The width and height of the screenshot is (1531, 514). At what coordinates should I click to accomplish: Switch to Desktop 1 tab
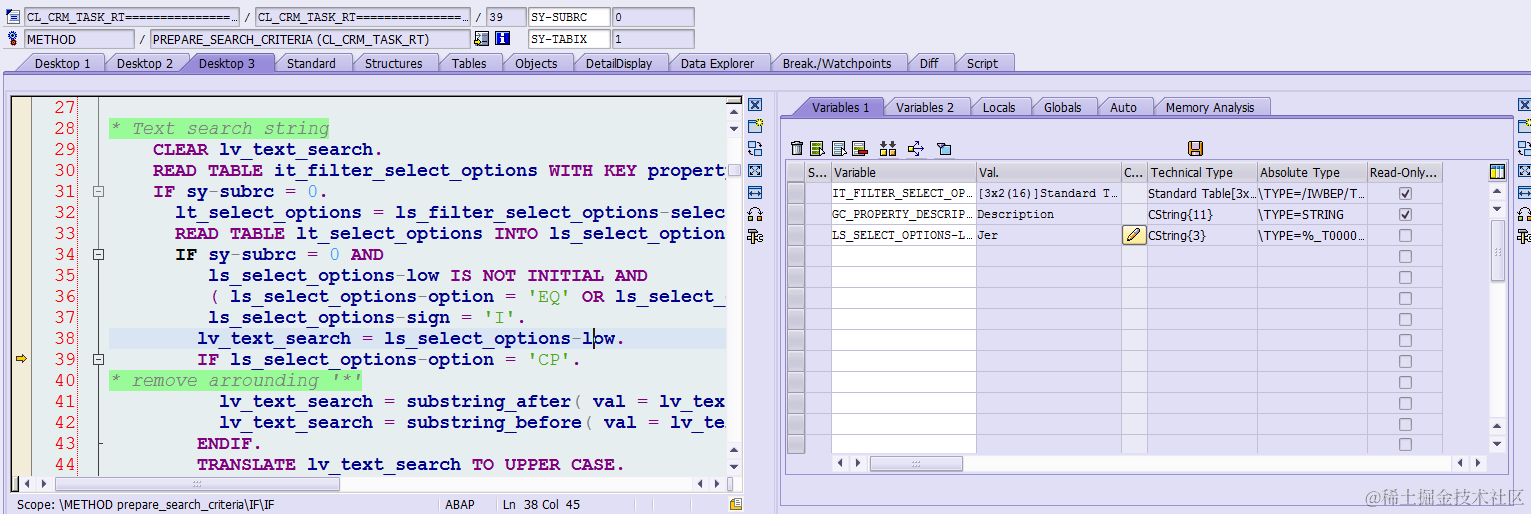click(x=62, y=63)
